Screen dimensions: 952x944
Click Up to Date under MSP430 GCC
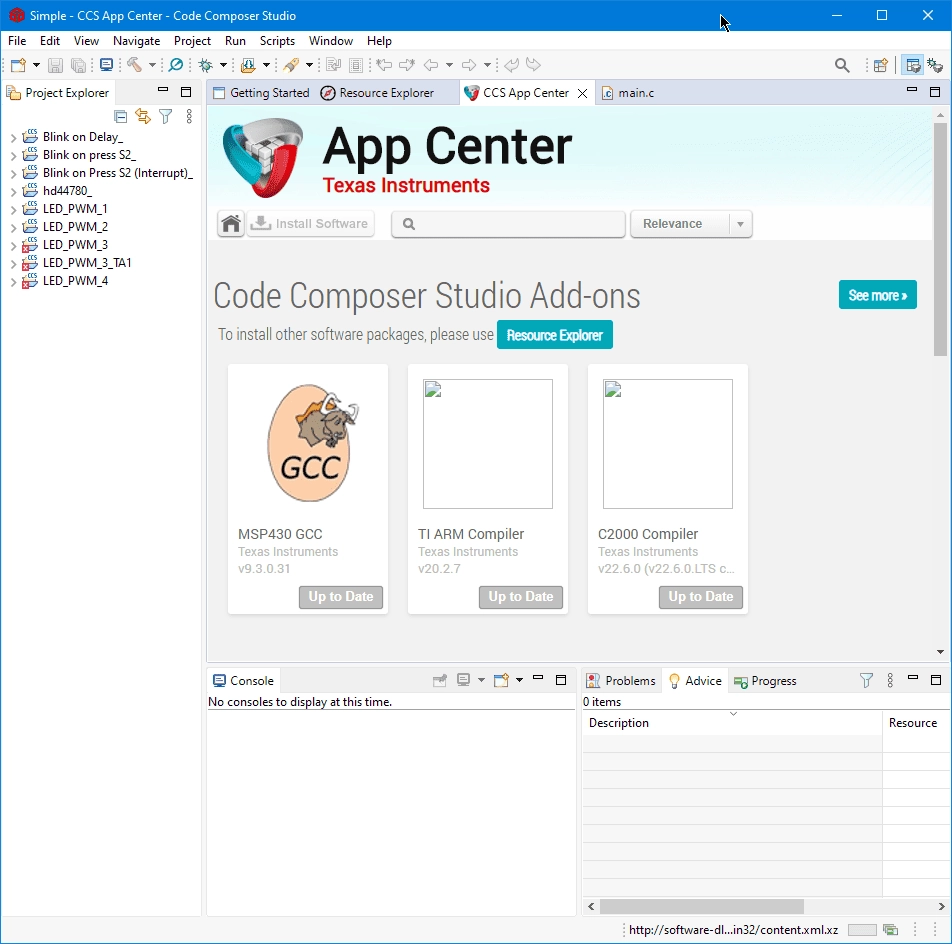341,597
